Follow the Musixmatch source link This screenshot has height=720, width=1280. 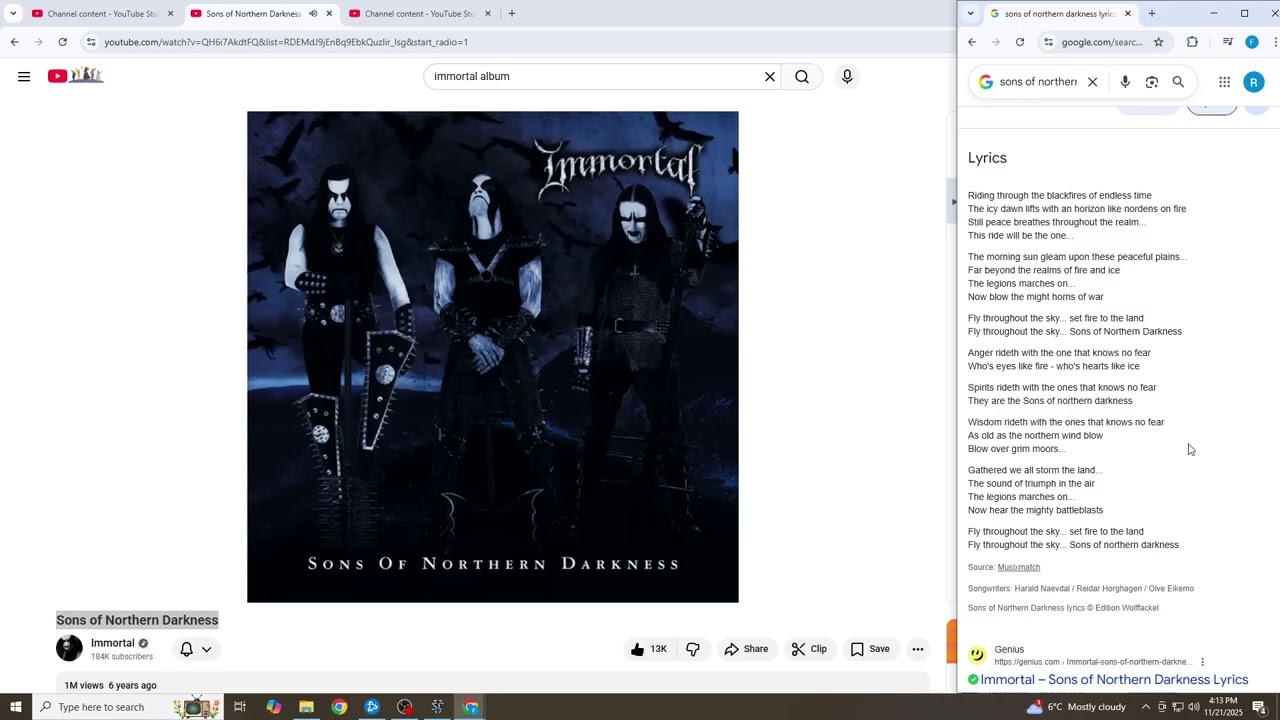coord(1019,567)
